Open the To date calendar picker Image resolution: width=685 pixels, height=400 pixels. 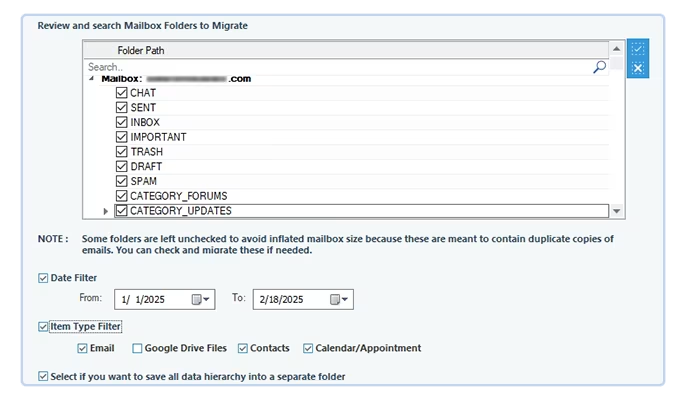tap(339, 299)
